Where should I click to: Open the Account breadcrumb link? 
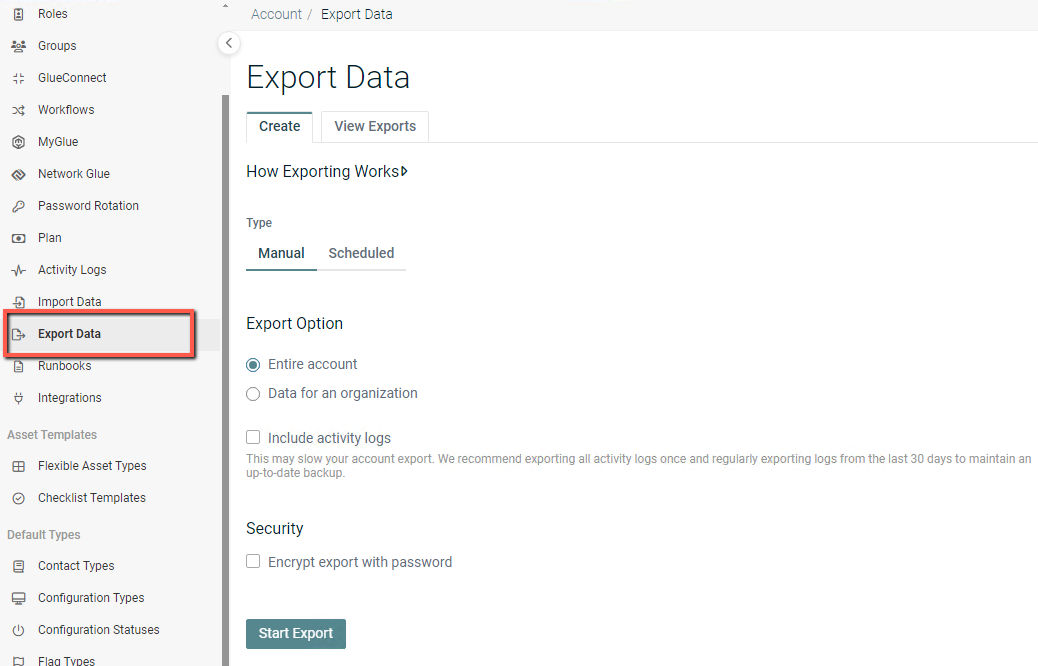pyautogui.click(x=275, y=14)
